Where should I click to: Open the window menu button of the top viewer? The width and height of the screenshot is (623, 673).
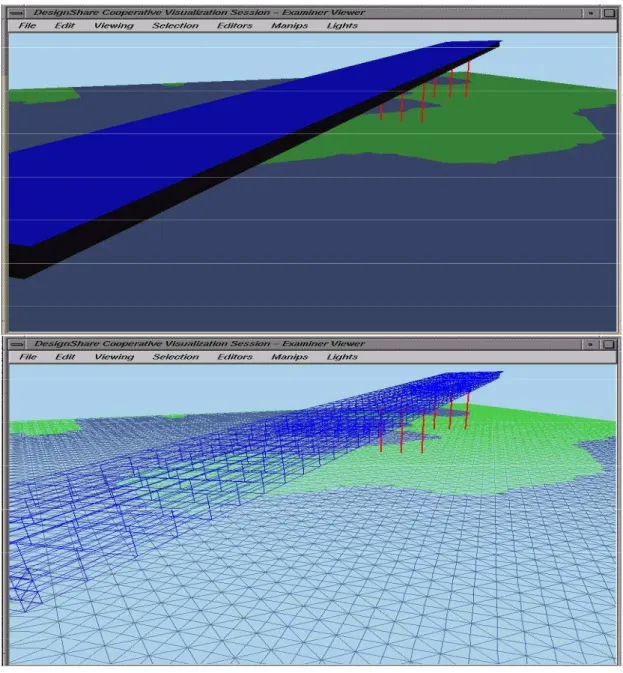tap(17, 13)
